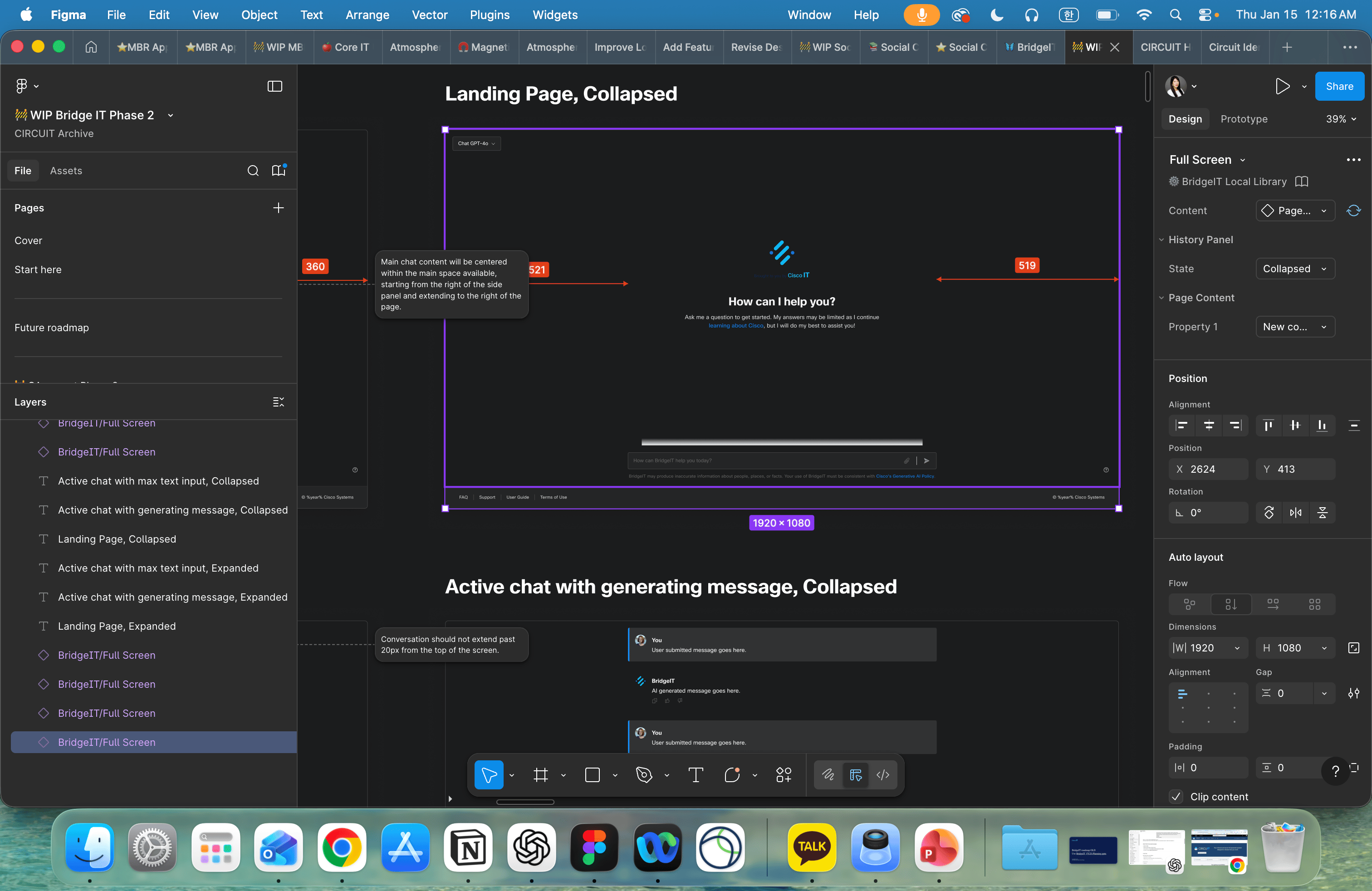This screenshot has height=891, width=1372.
Task: Switch to Dev Mode code icon
Action: (x=882, y=775)
